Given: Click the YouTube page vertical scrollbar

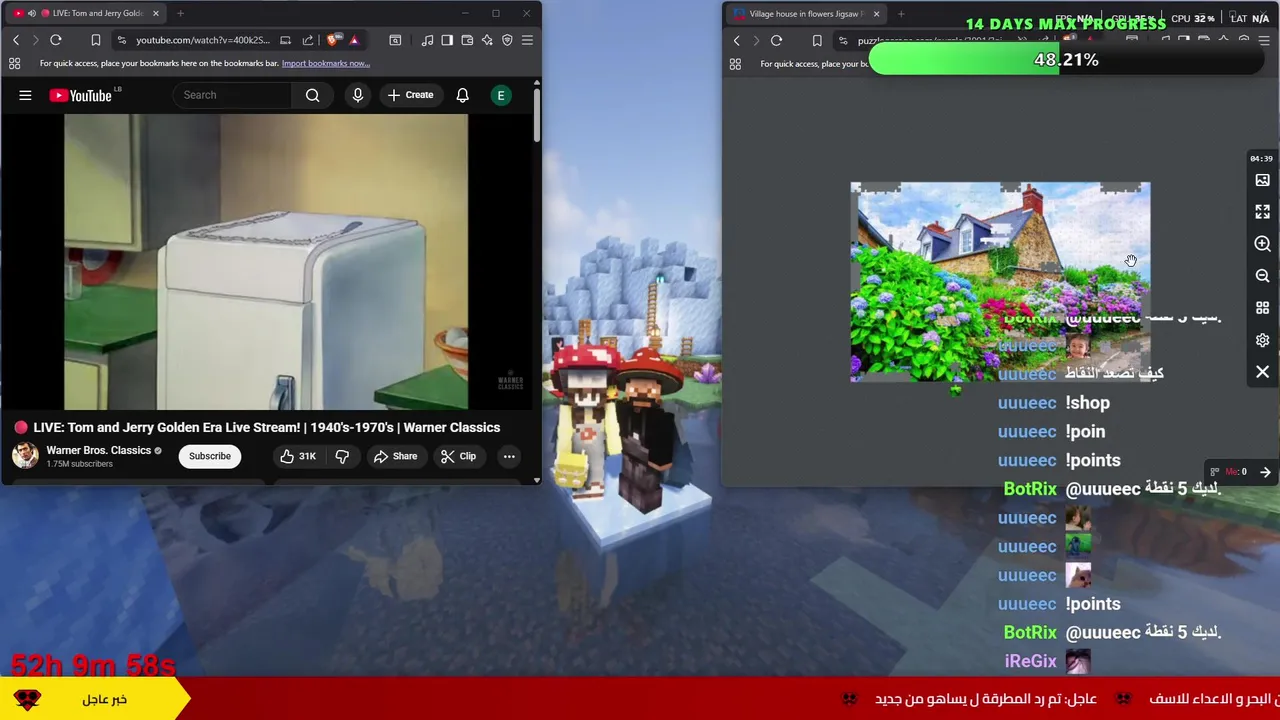Looking at the screenshot, I should pyautogui.click(x=536, y=115).
